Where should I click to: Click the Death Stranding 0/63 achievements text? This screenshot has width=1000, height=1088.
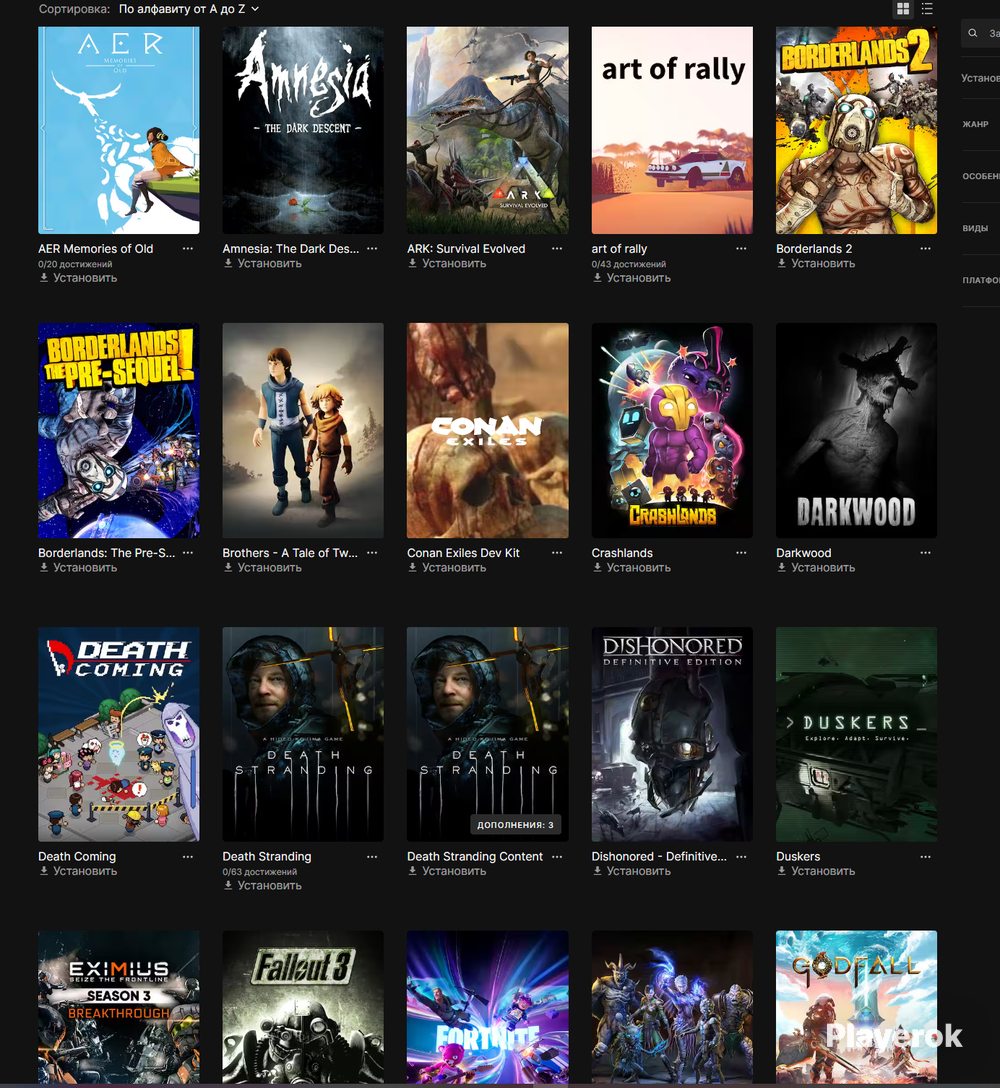pos(260,872)
